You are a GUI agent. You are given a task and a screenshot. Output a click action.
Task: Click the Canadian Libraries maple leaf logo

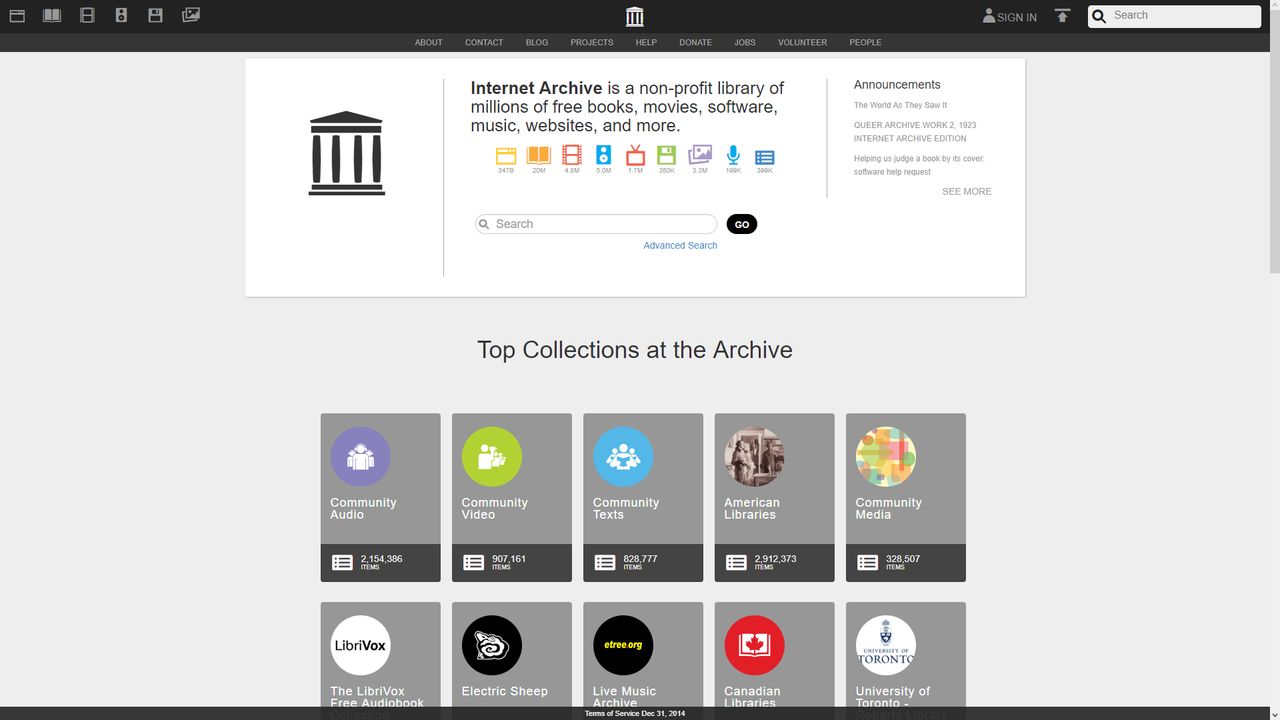[754, 645]
